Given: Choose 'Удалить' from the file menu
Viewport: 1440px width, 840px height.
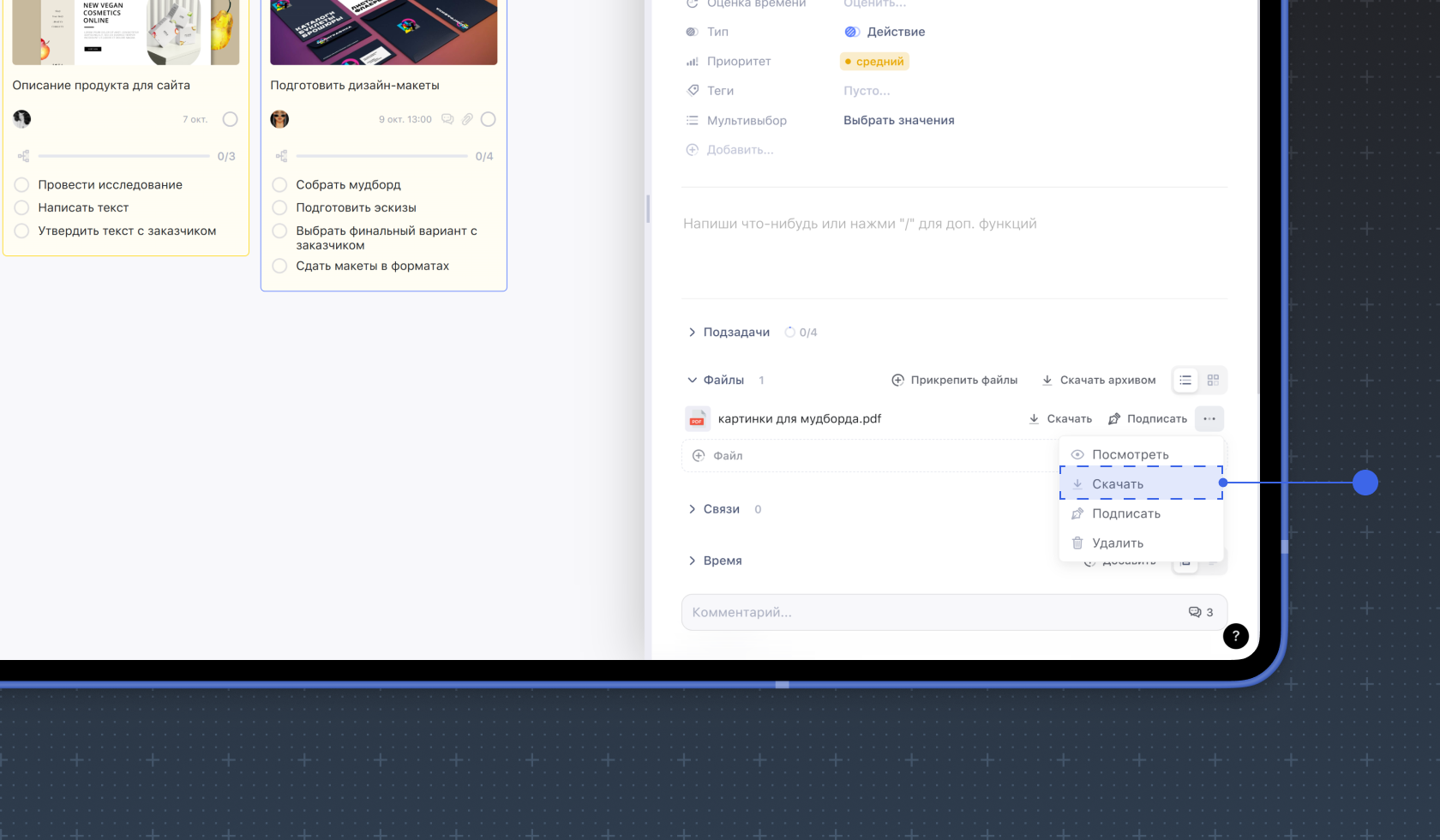Looking at the screenshot, I should coord(1117,543).
